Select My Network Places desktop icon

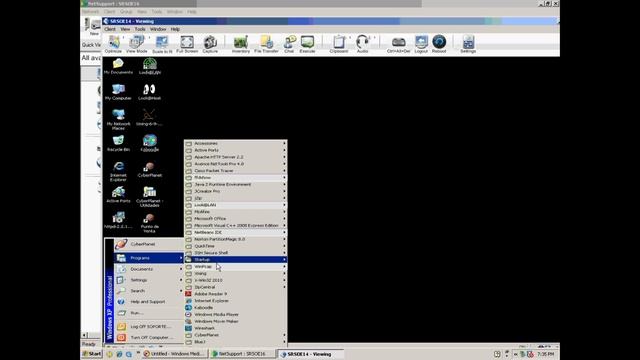(x=118, y=120)
